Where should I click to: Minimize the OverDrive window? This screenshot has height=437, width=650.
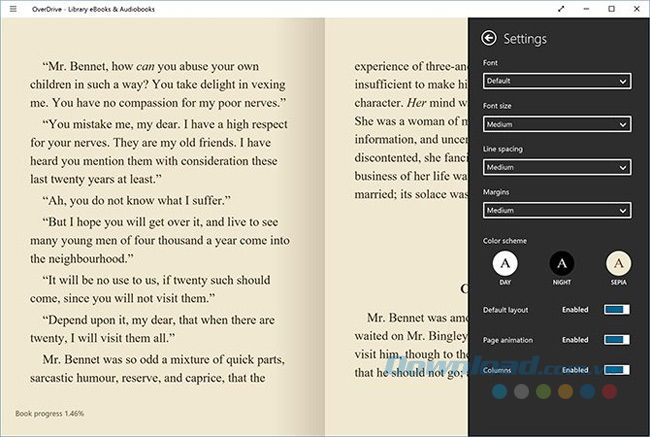pos(587,8)
